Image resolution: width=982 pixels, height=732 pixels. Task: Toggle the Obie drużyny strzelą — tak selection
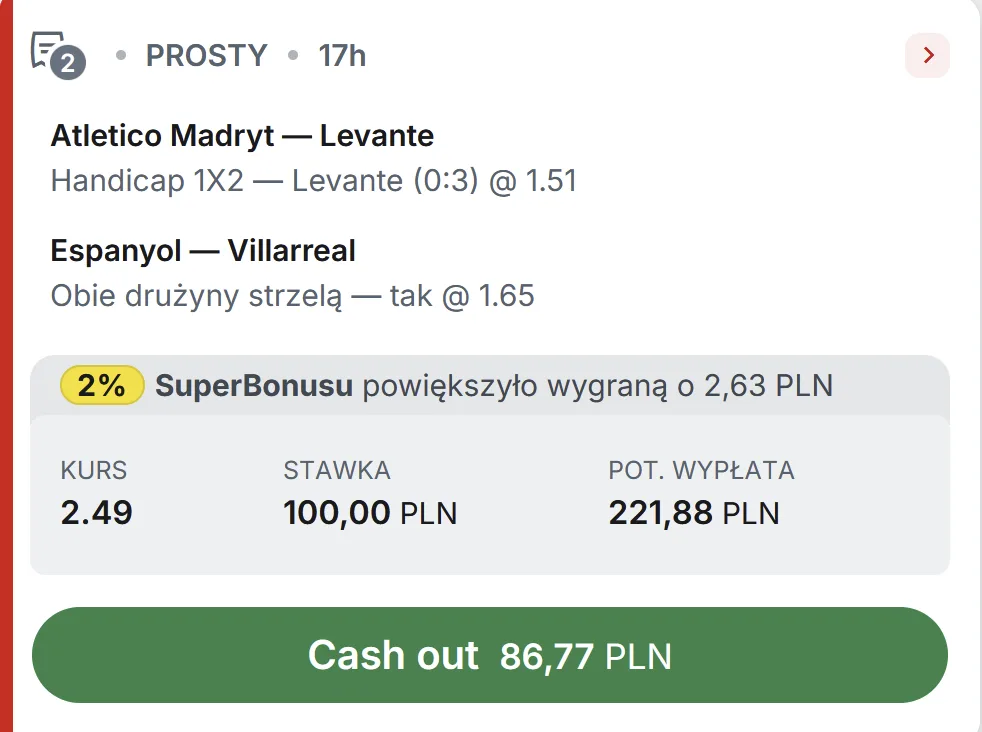(292, 296)
